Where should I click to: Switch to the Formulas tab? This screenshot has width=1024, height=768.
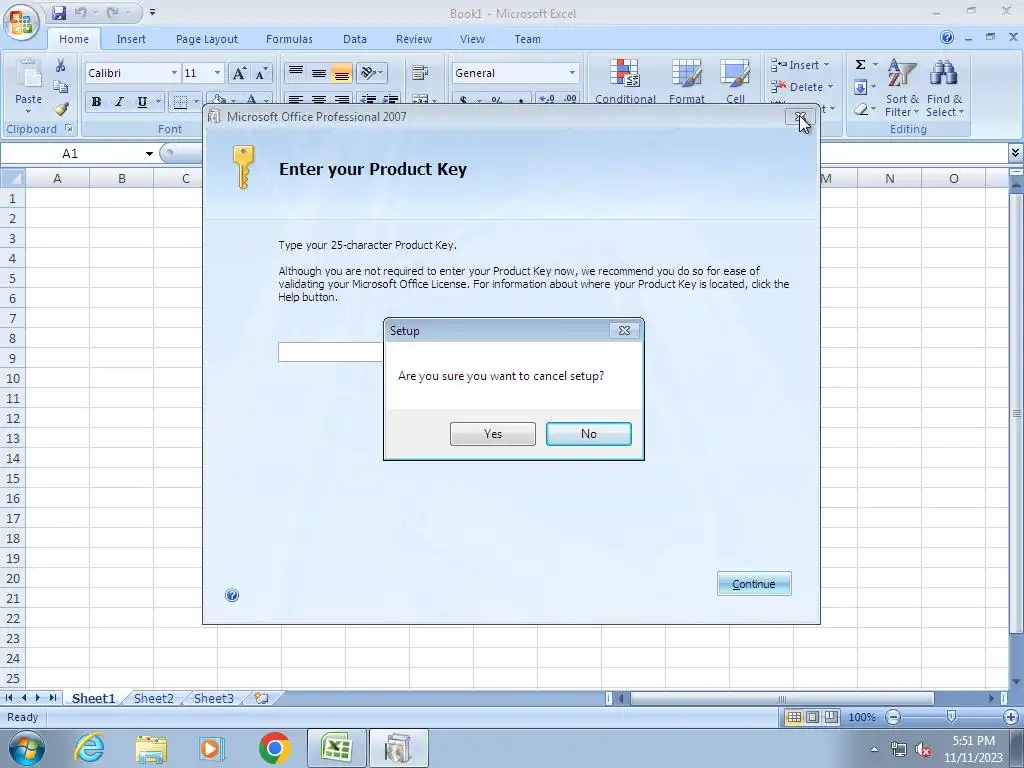click(289, 39)
